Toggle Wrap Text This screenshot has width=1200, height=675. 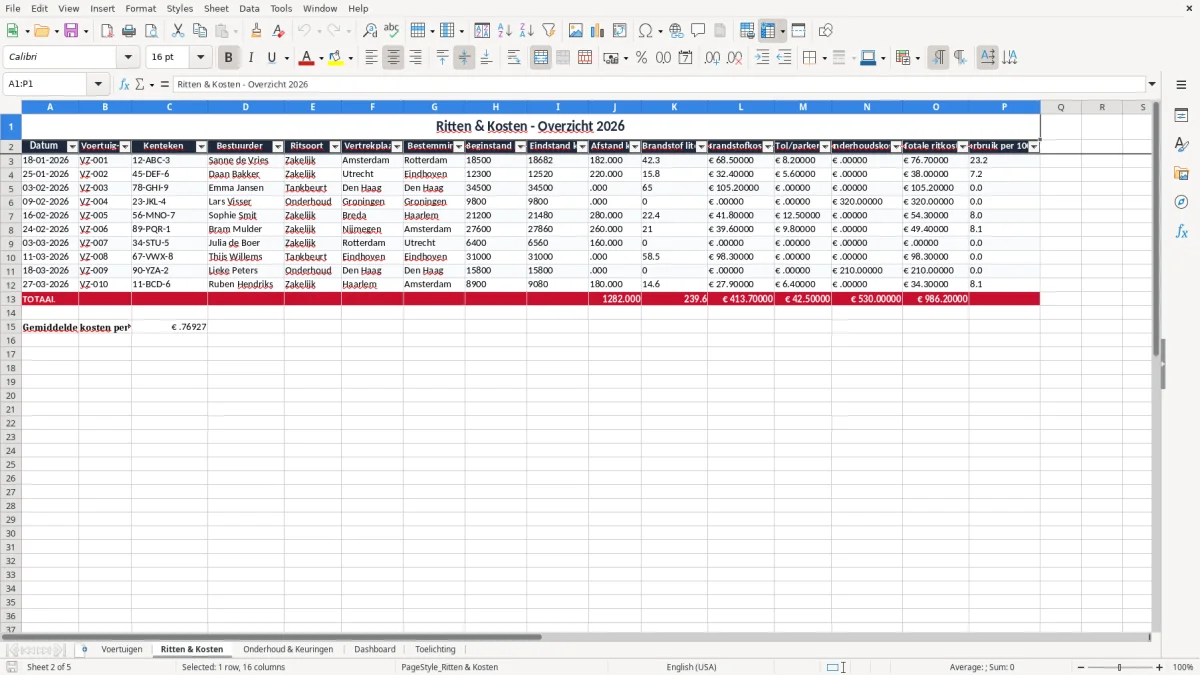click(x=514, y=58)
